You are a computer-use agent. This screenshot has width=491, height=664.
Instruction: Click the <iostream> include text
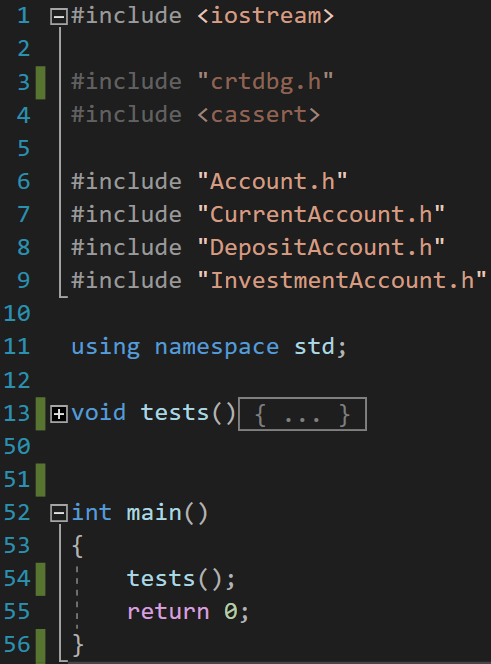point(266,16)
